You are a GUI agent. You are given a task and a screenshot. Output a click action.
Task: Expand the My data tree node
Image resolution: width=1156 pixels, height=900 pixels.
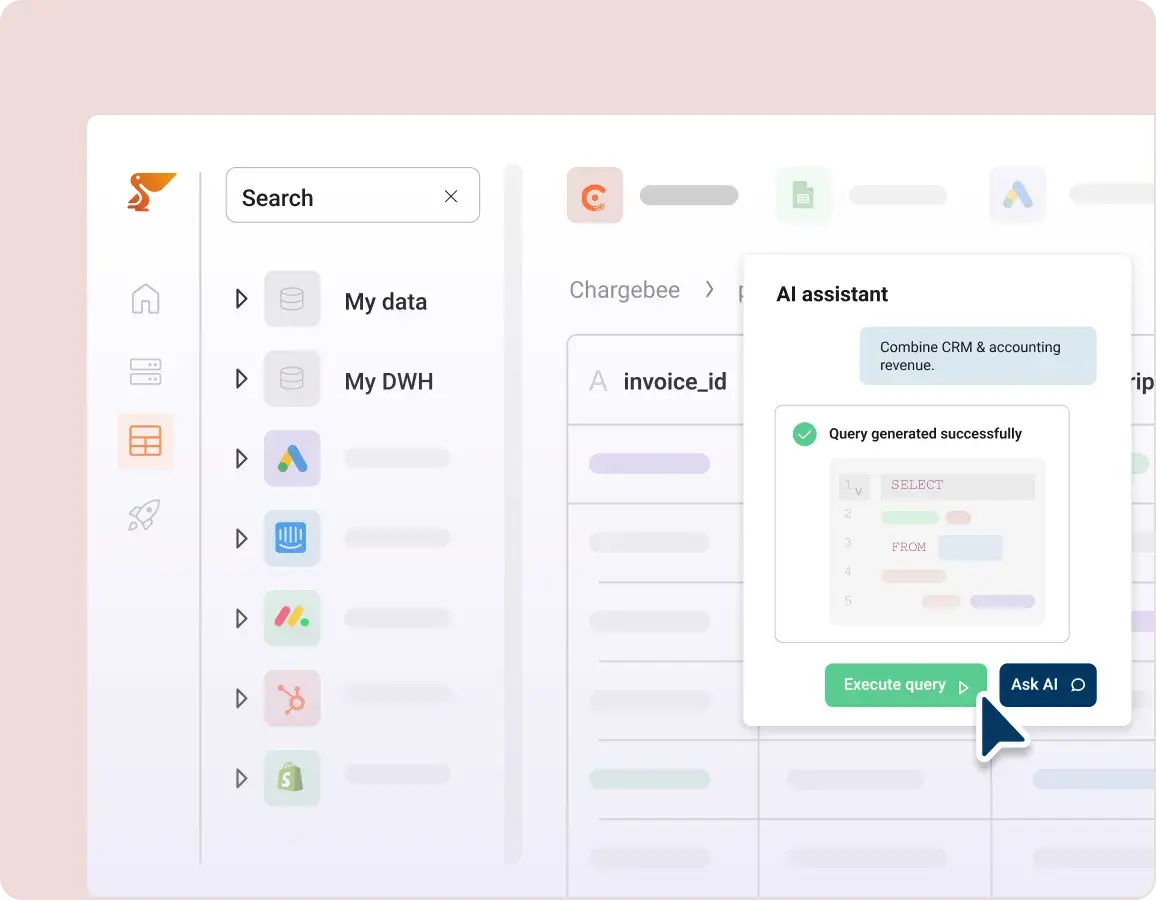[x=241, y=299]
